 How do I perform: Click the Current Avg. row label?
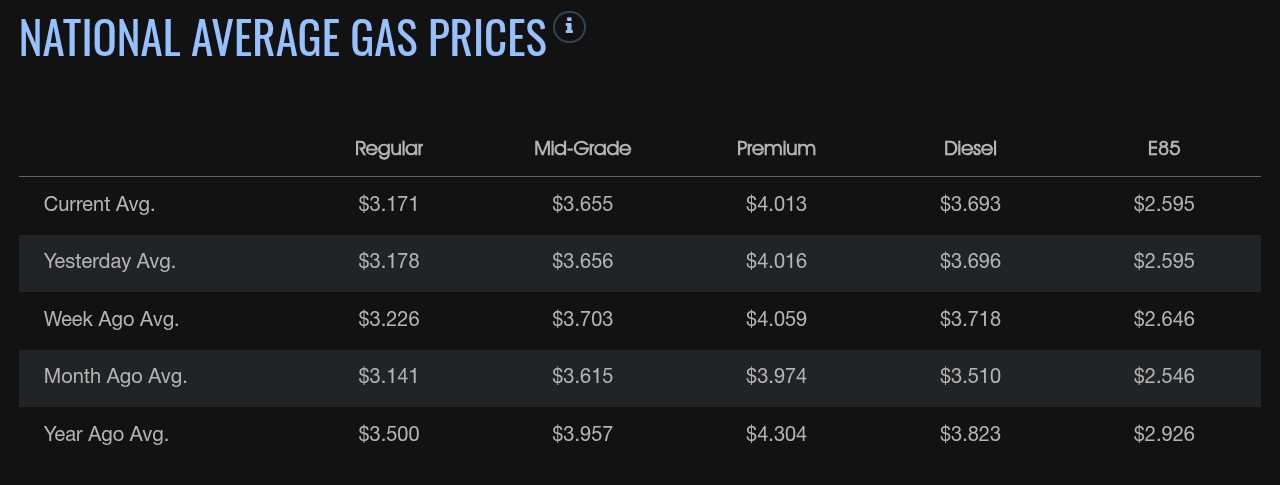(100, 205)
